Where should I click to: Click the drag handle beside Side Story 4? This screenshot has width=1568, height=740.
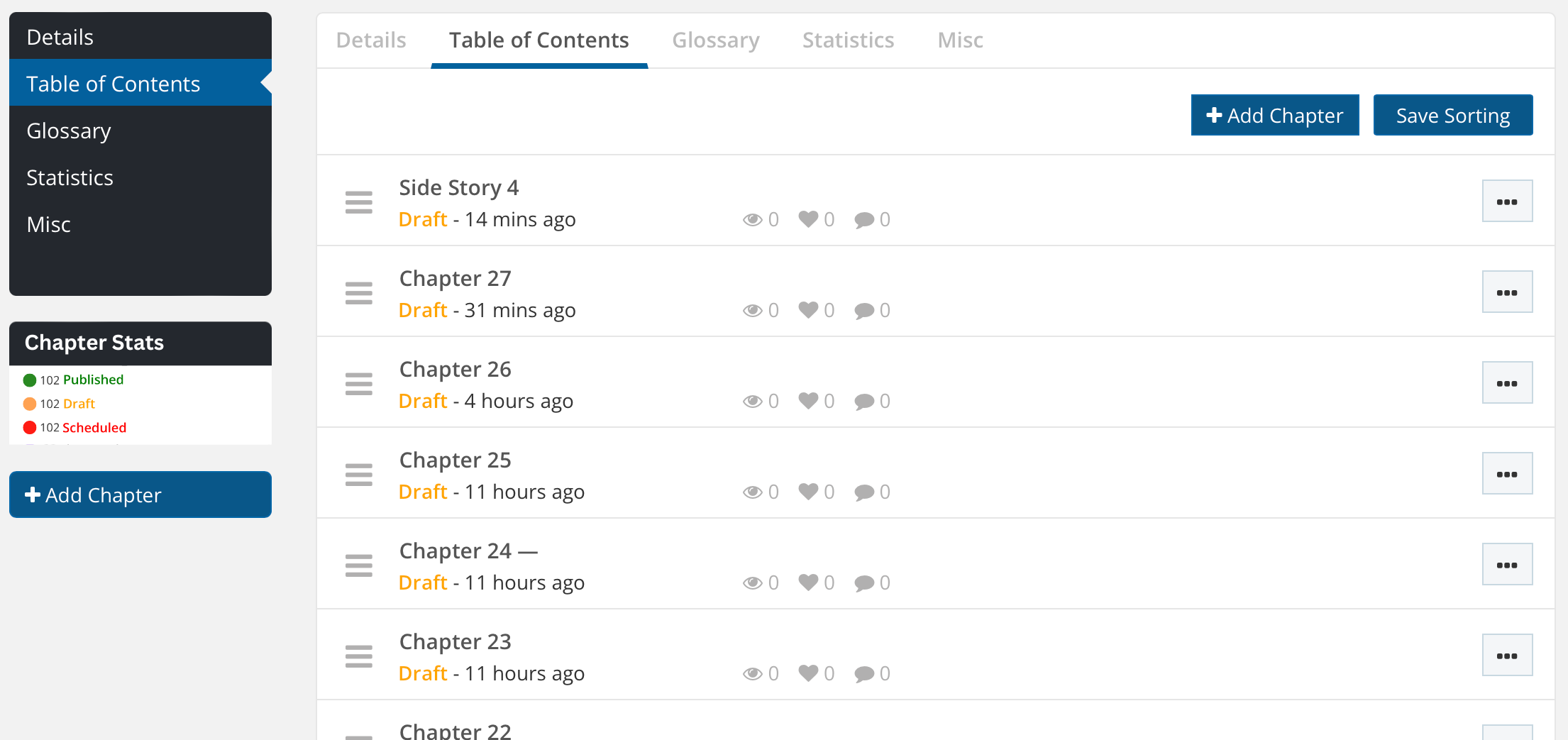359,201
